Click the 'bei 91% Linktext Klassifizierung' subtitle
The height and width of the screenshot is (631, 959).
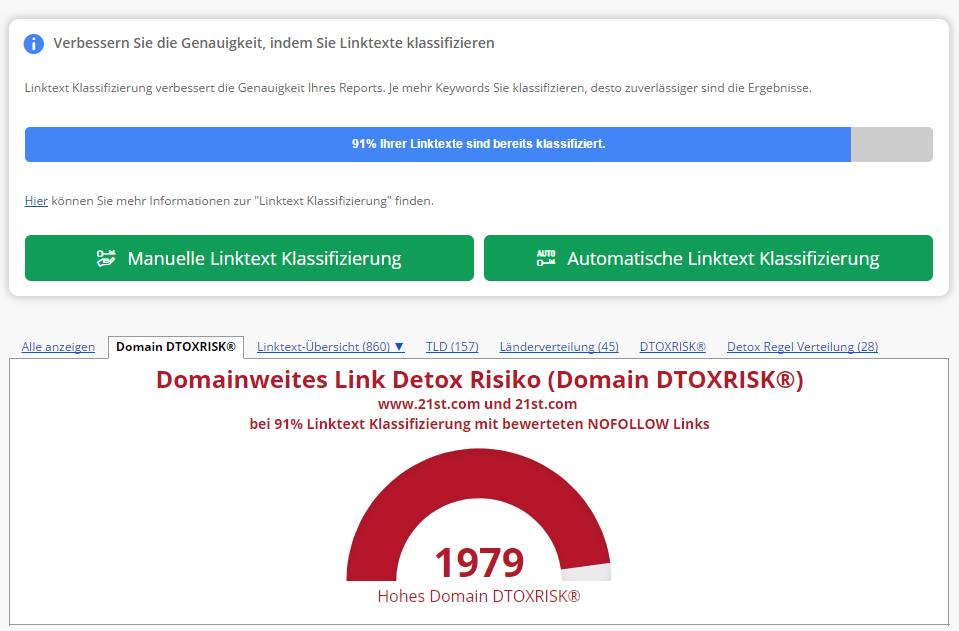(x=480, y=424)
